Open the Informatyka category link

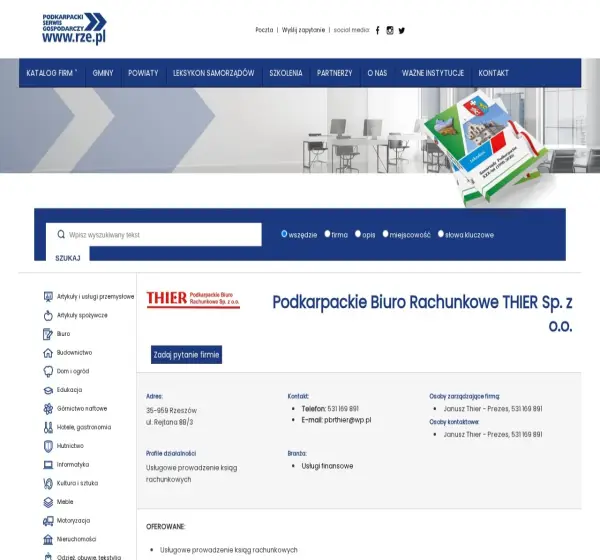click(73, 465)
